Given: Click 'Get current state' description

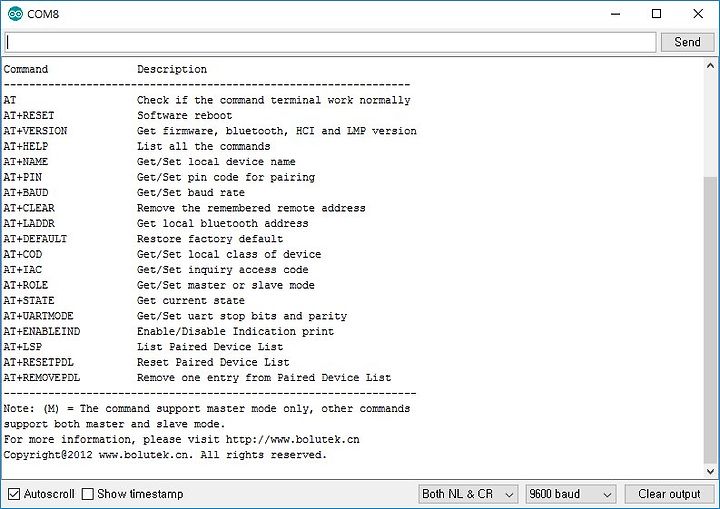Looking at the screenshot, I should (191, 300).
